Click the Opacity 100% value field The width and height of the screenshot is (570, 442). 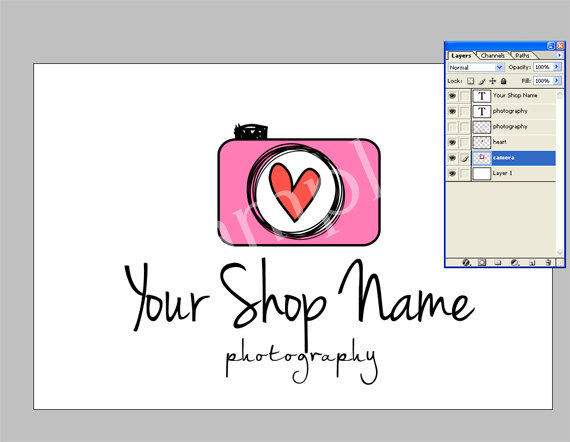543,67
